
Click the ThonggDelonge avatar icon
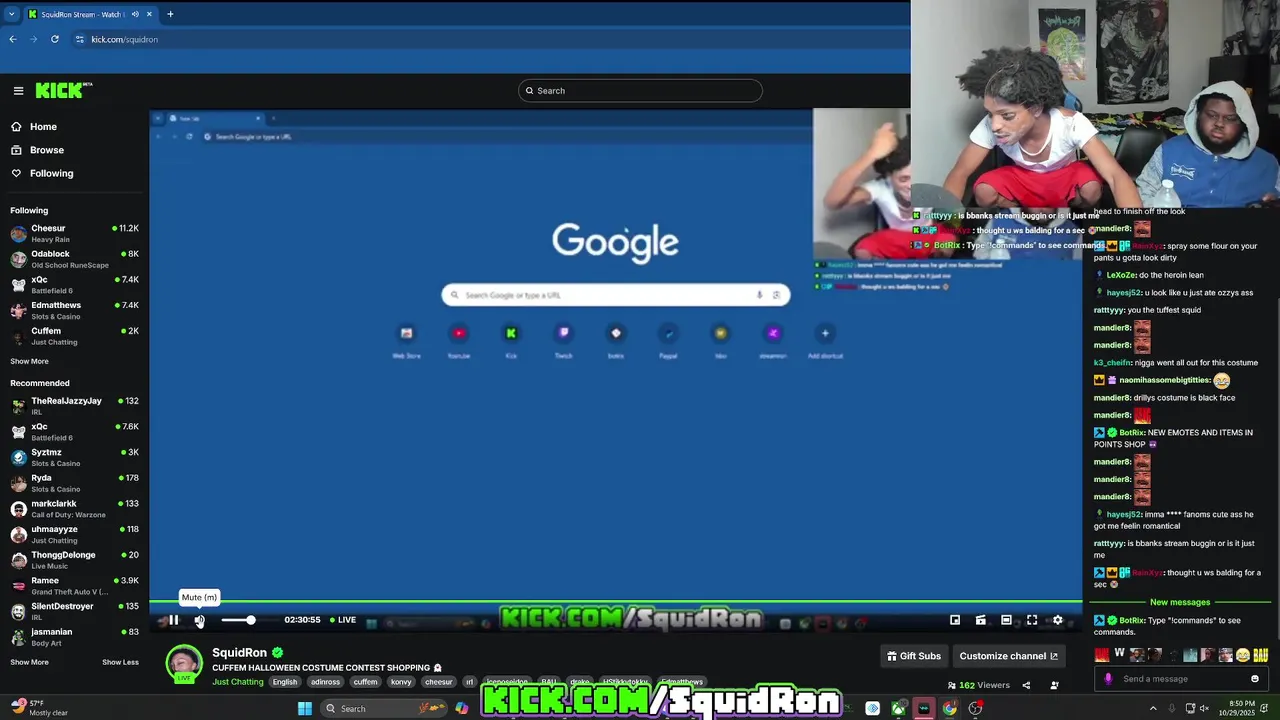(18, 560)
